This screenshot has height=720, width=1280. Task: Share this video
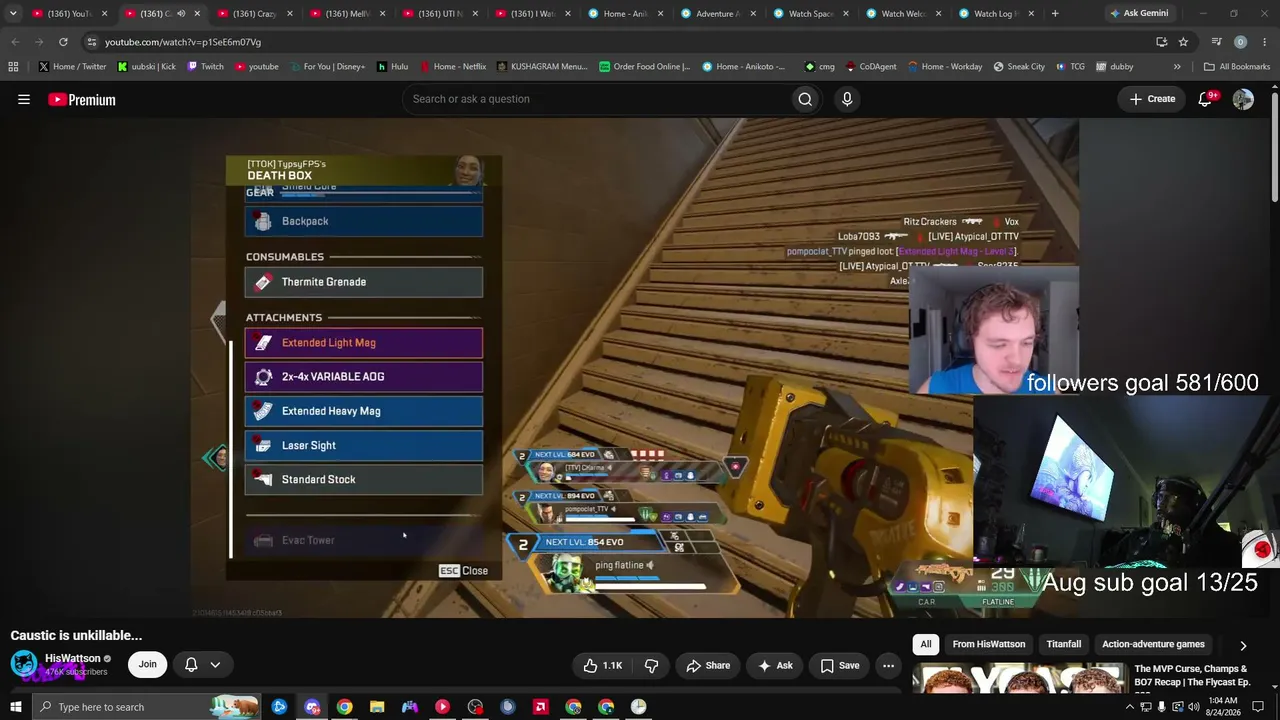coord(708,665)
